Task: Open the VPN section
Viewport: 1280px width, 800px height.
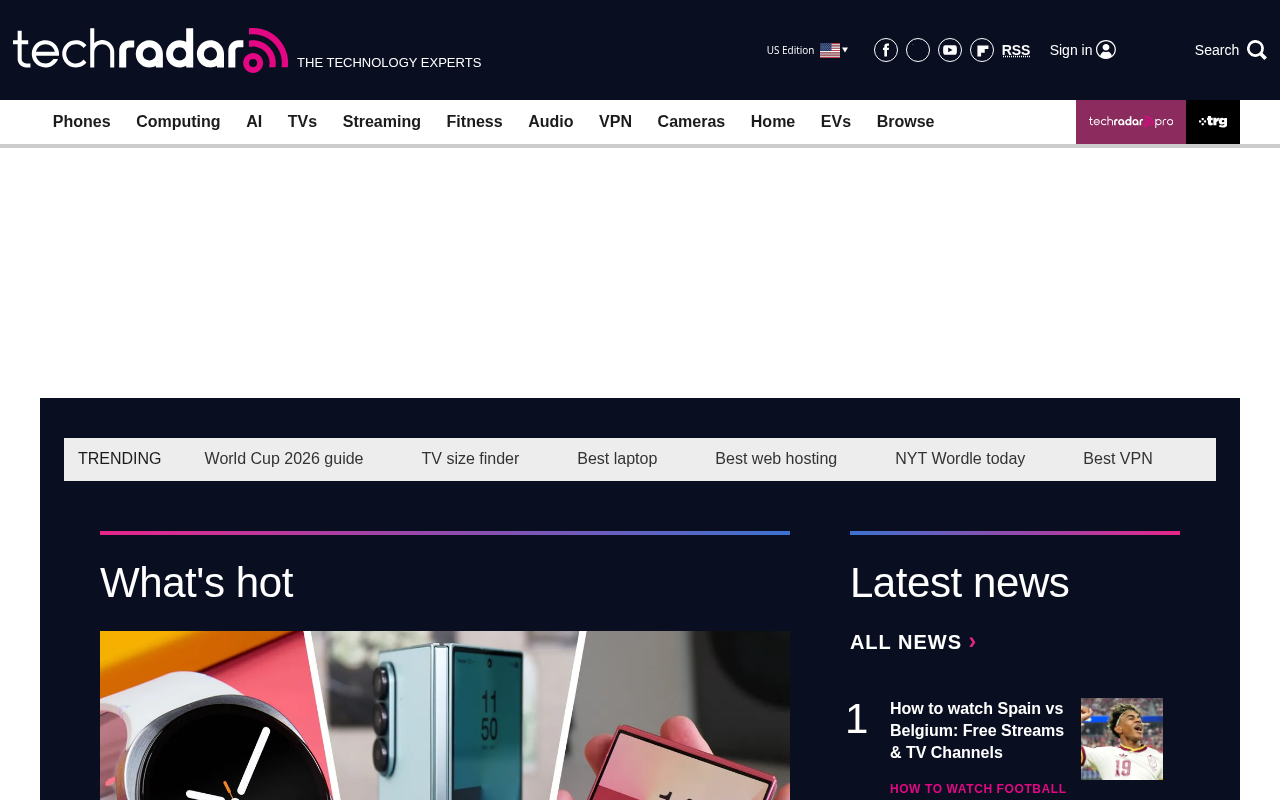Action: [x=616, y=122]
